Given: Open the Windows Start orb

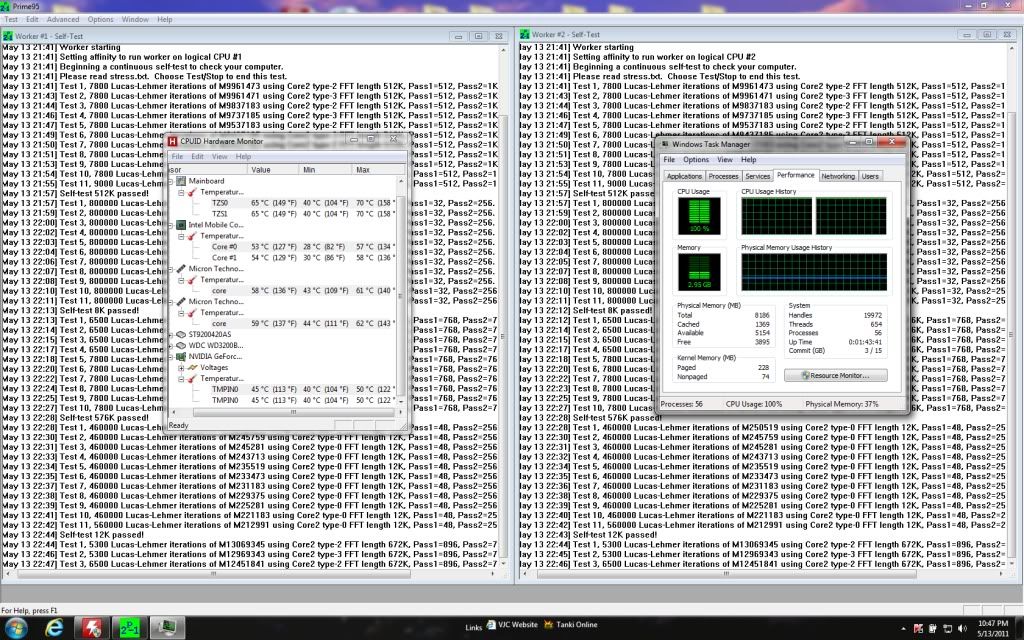Looking at the screenshot, I should 15,628.
